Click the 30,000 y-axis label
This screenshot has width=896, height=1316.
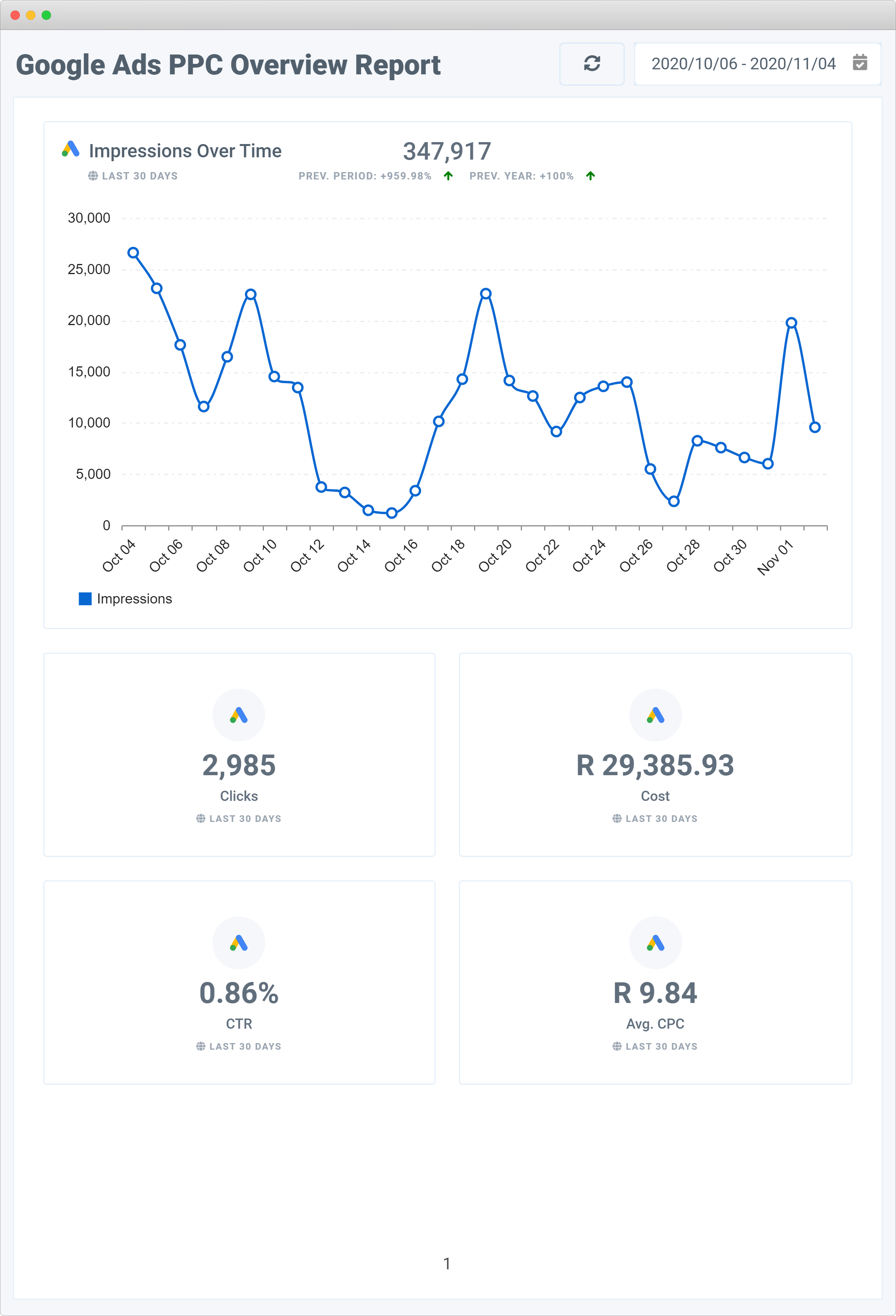click(x=89, y=218)
